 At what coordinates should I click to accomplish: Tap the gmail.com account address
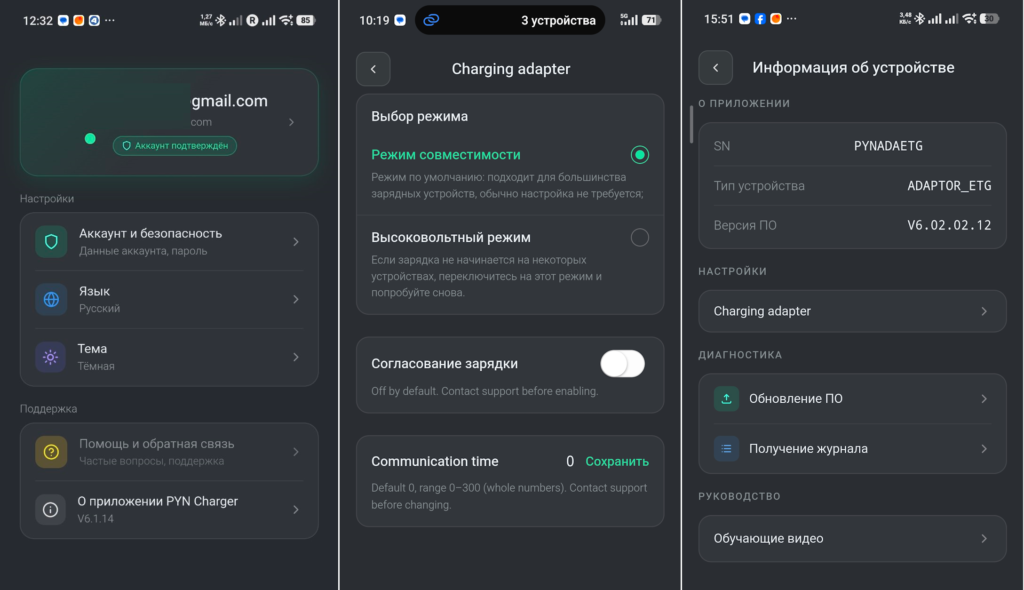coord(229,101)
